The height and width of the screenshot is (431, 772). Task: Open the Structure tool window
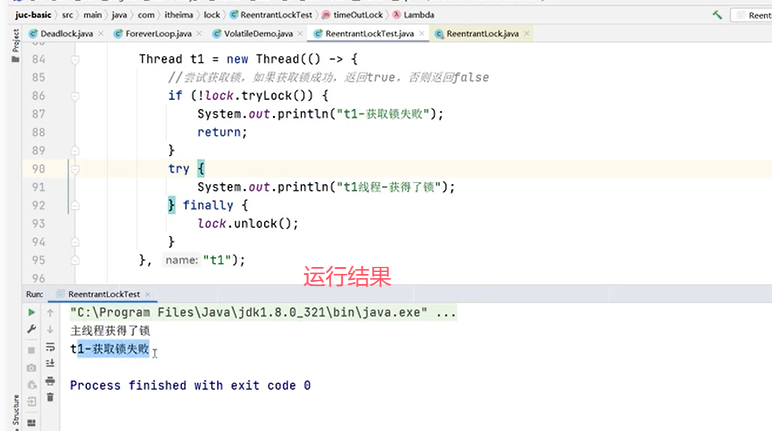point(16,411)
